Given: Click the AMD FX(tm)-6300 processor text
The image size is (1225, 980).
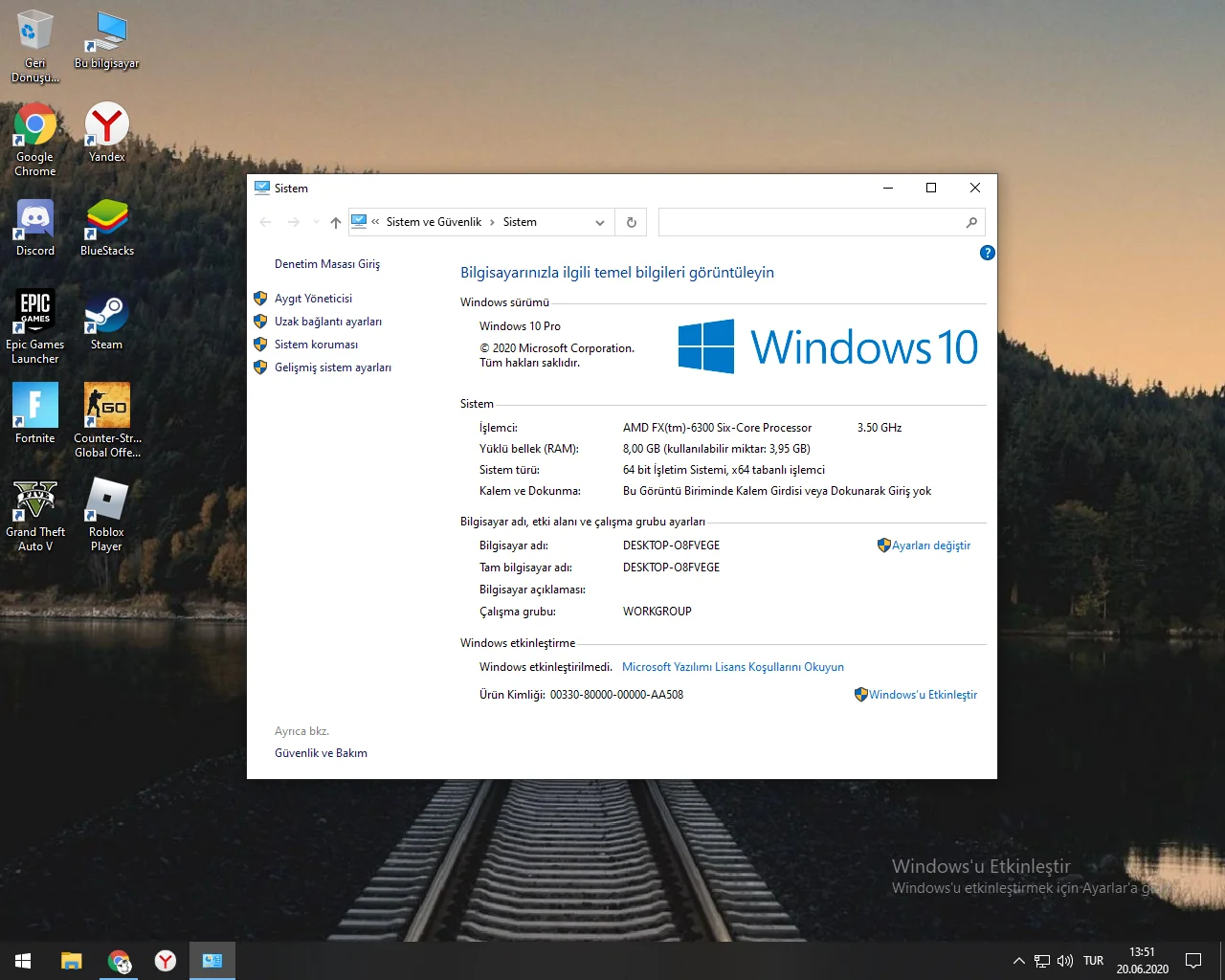Looking at the screenshot, I should coord(717,428).
